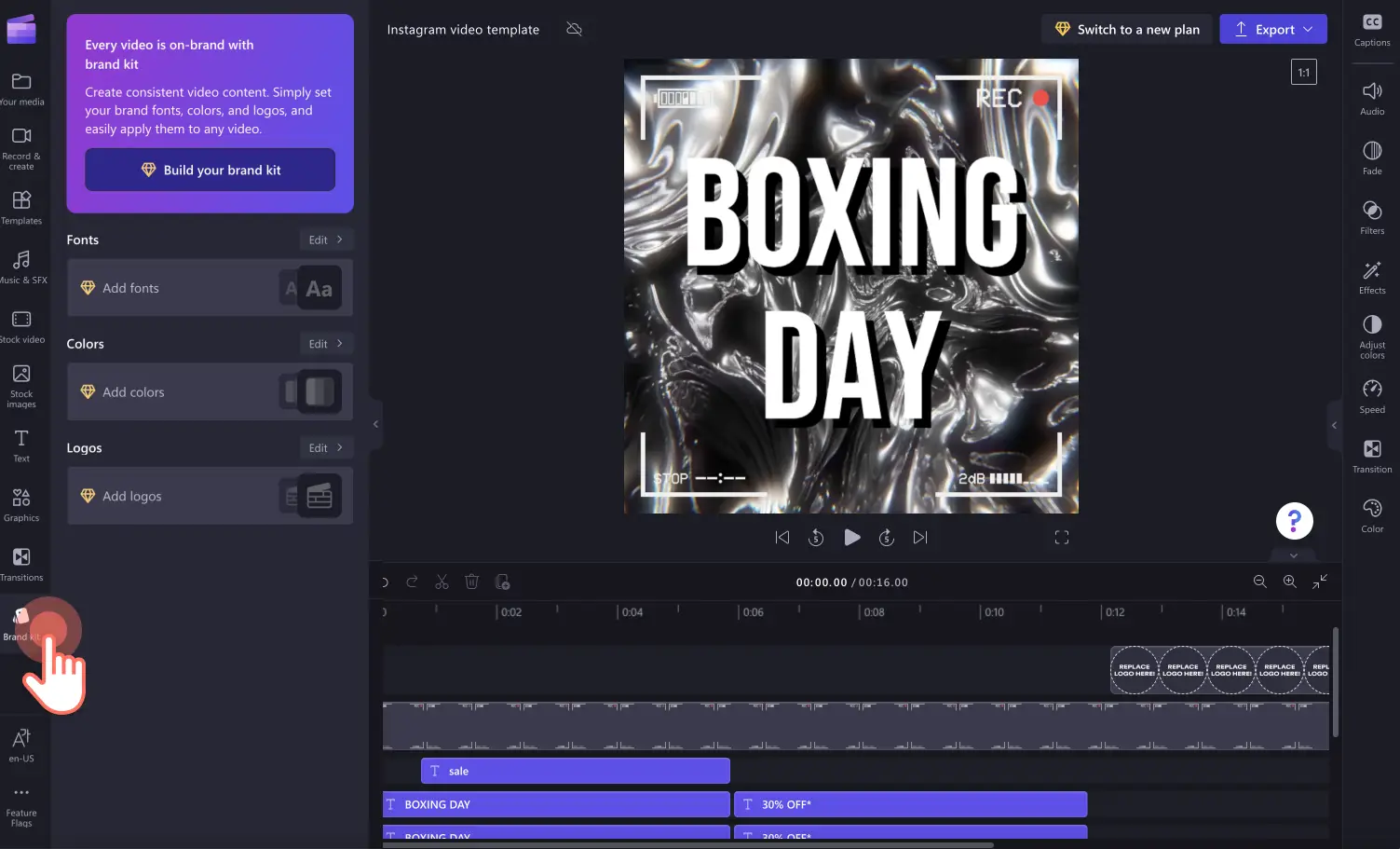
Task: Select the Replace Logo Here clip
Action: (1219, 670)
